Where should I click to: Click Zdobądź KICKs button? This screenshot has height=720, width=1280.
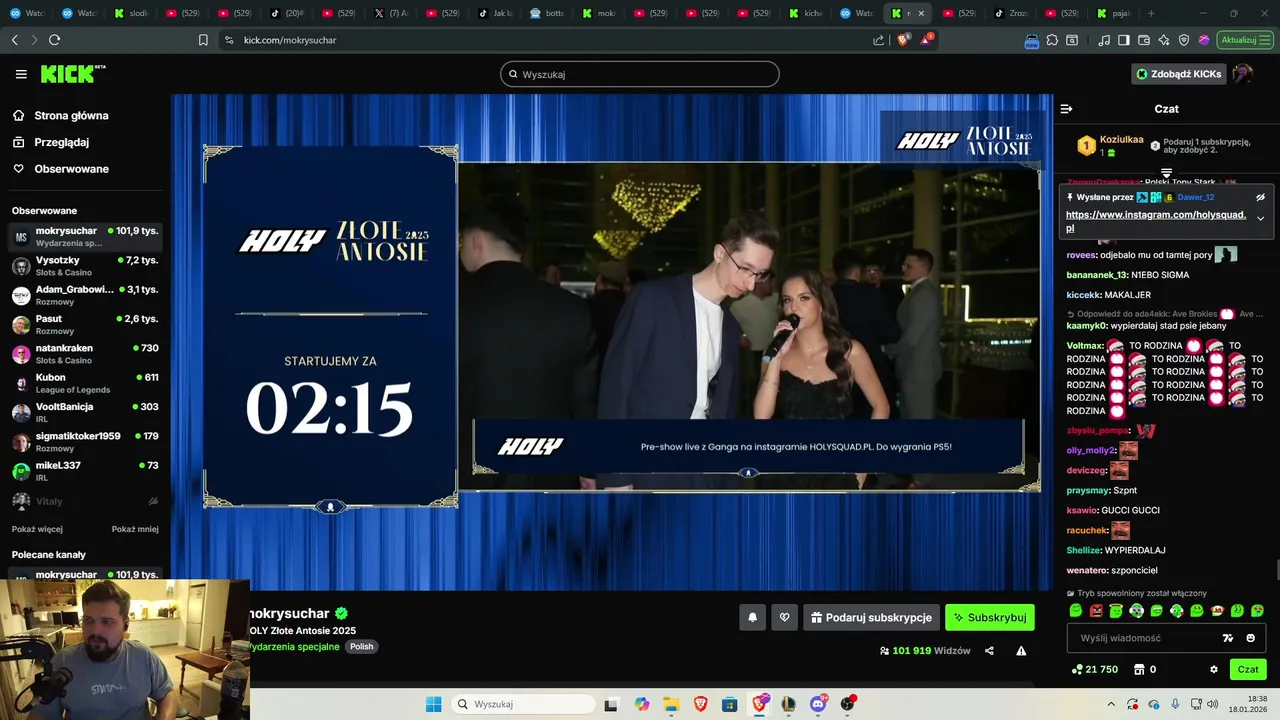point(1178,74)
